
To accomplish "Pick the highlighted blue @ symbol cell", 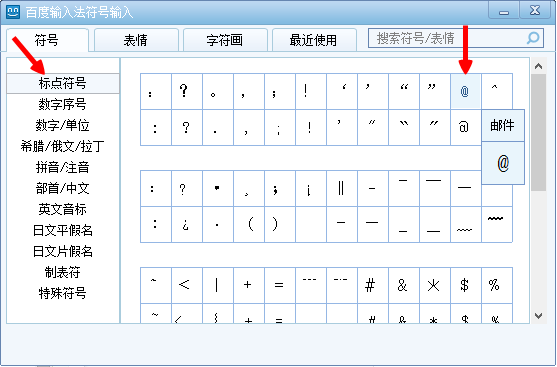I will tap(465, 91).
